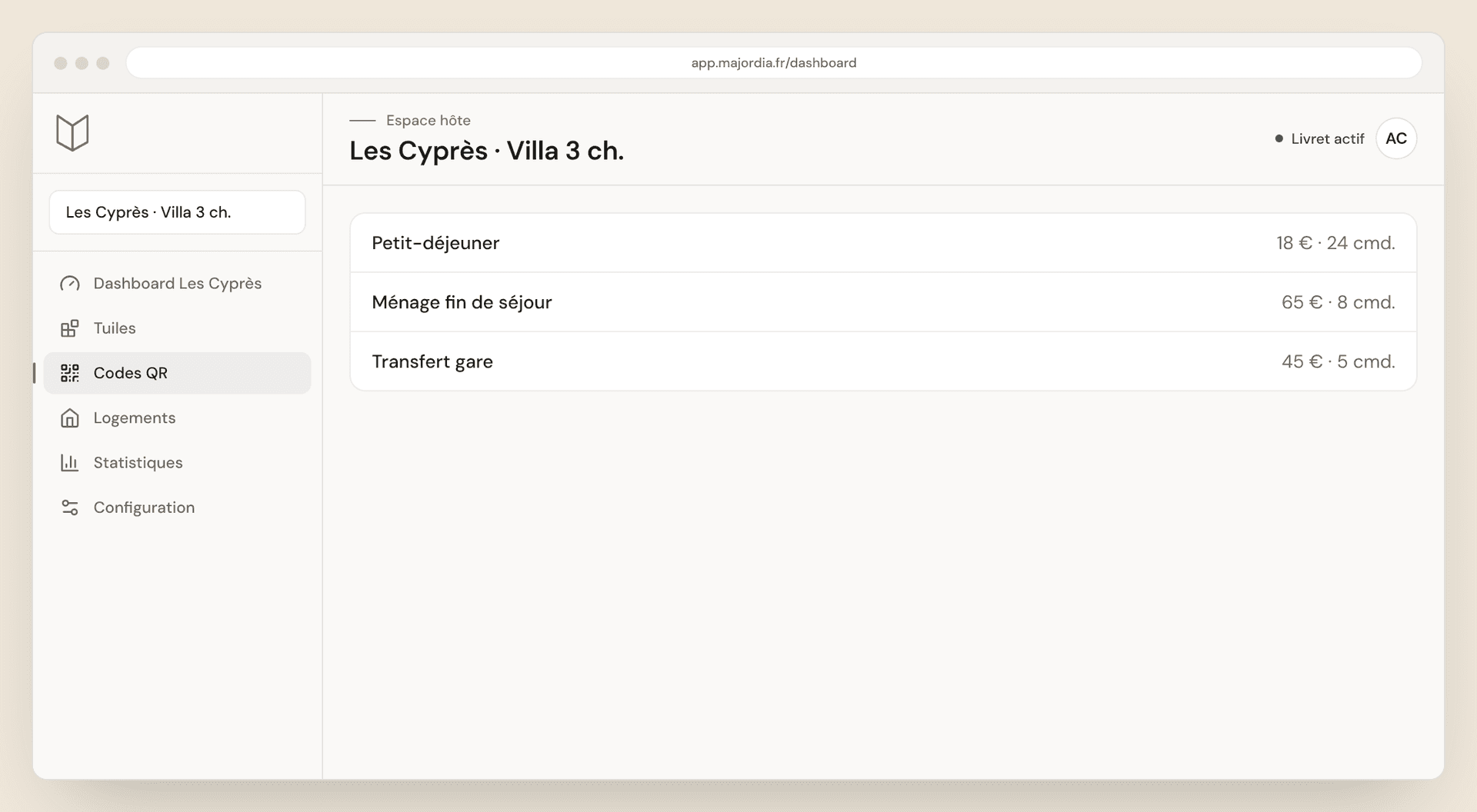
Task: Select the Codes QR menu entry
Action: pyautogui.click(x=178, y=373)
